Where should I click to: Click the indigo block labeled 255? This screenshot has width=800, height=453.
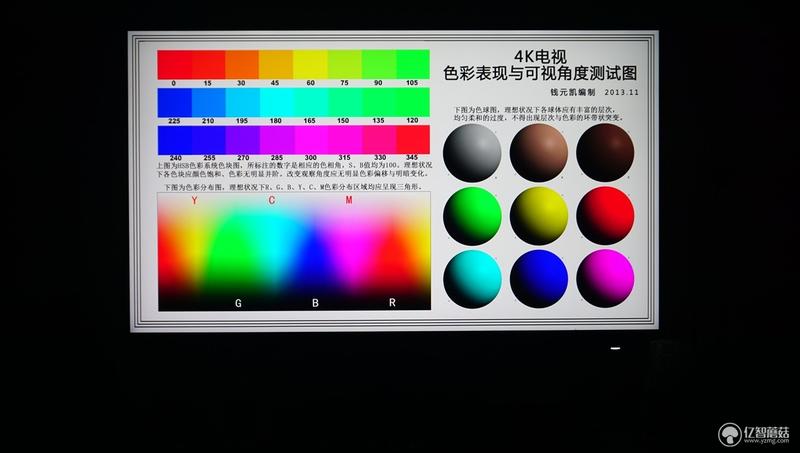coord(209,140)
